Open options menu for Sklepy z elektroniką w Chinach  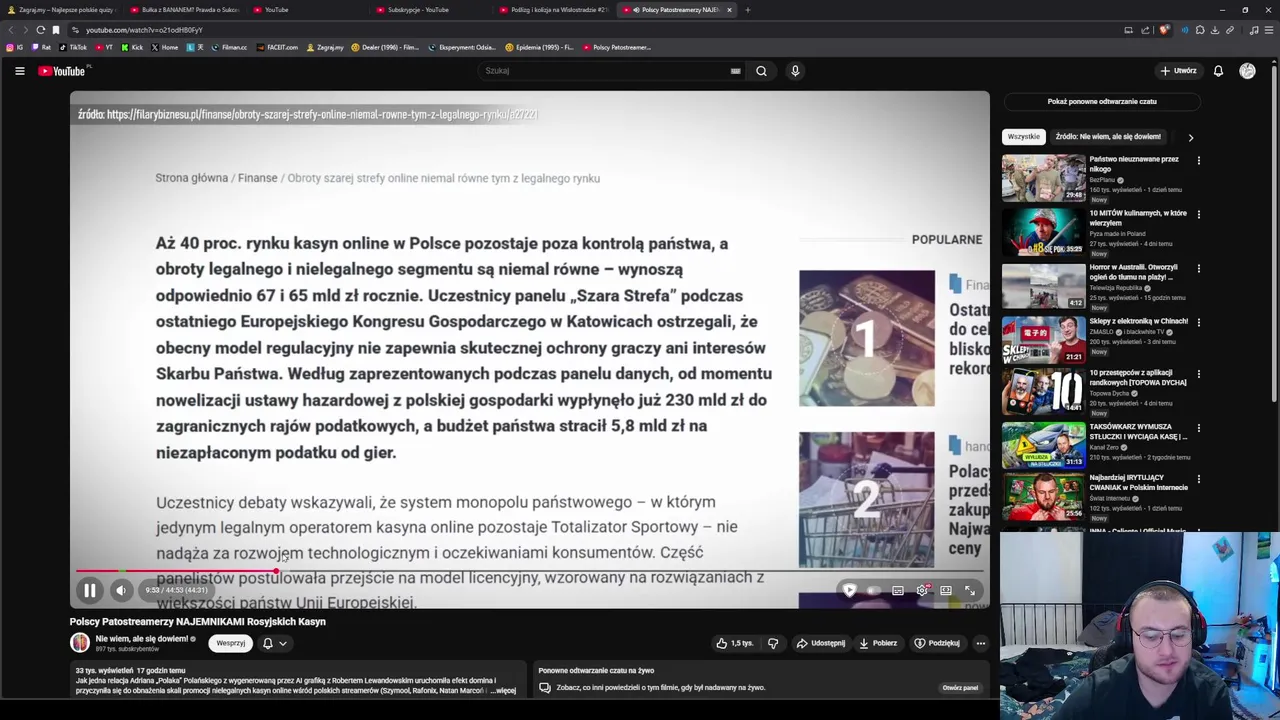tap(1199, 322)
